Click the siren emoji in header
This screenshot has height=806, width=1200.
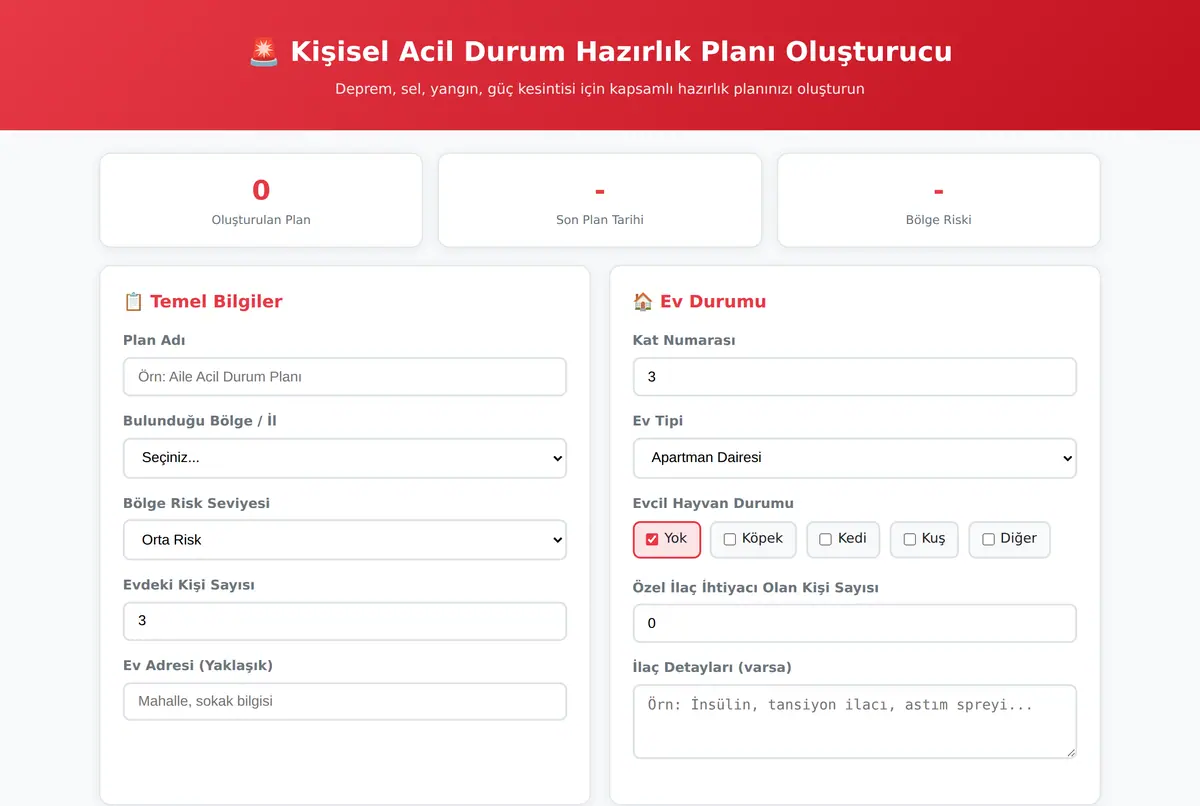tap(264, 51)
